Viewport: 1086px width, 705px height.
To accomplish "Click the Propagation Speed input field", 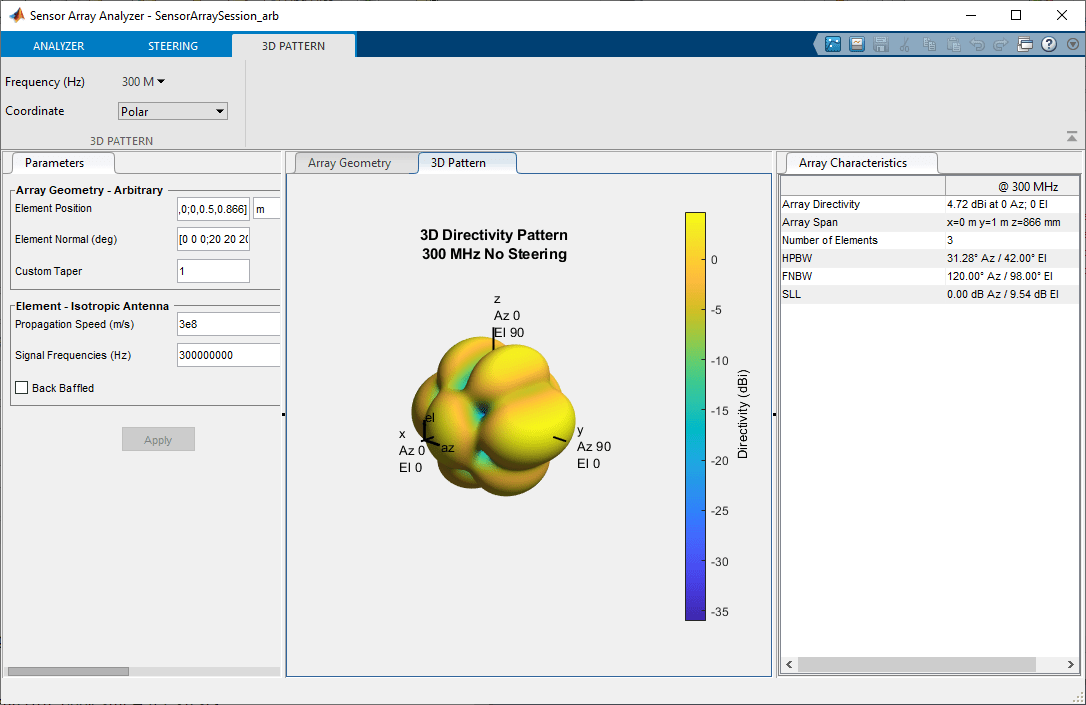I will pyautogui.click(x=229, y=323).
